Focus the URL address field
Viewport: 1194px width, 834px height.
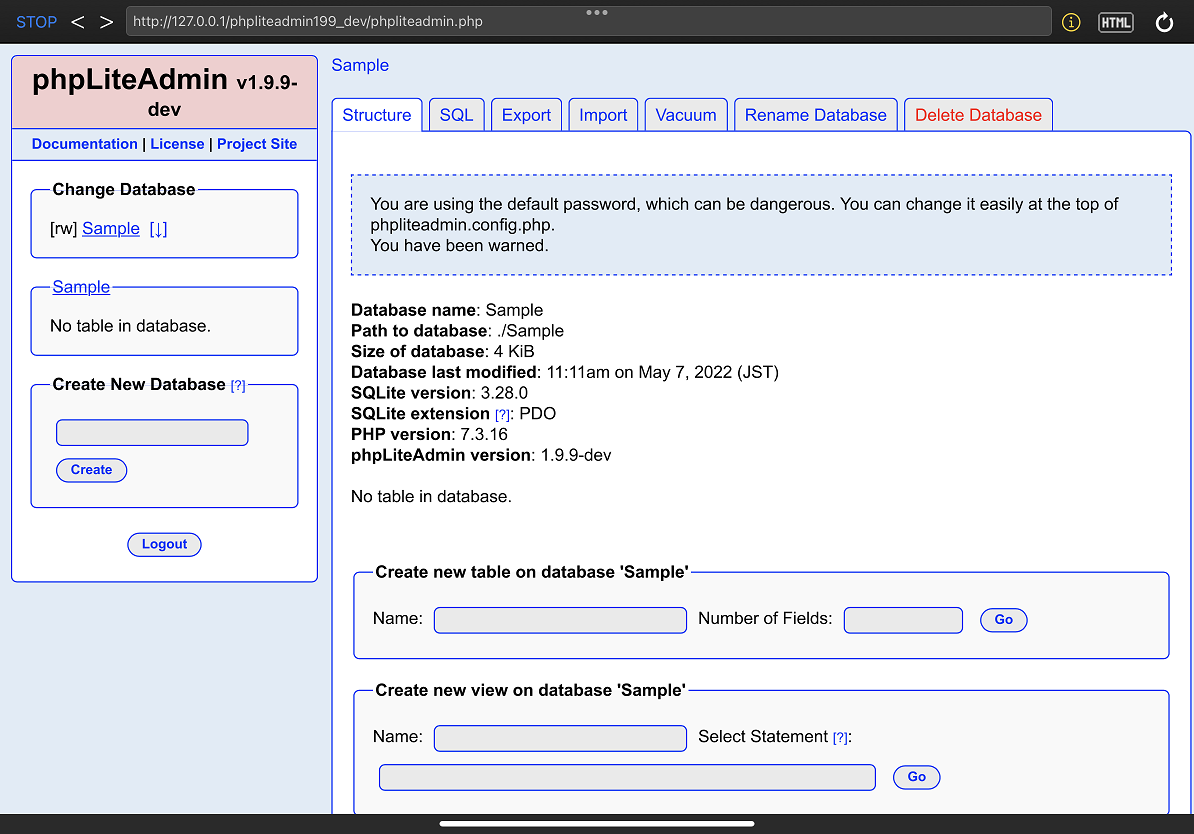[x=589, y=21]
